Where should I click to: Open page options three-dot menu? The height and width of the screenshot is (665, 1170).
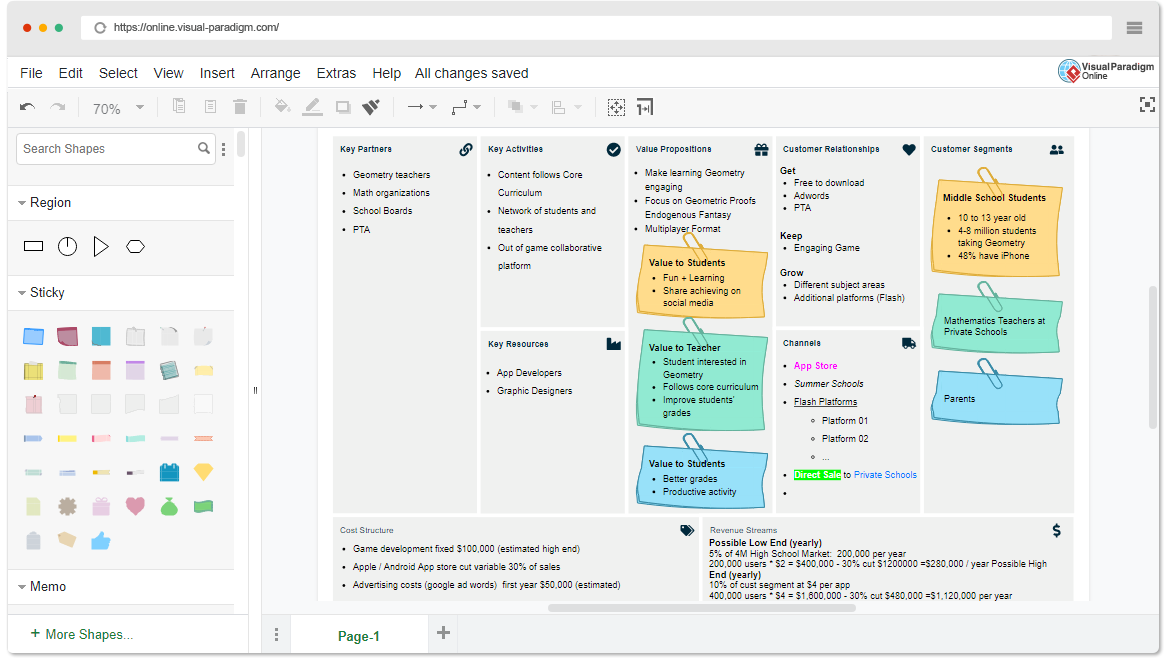[276, 634]
